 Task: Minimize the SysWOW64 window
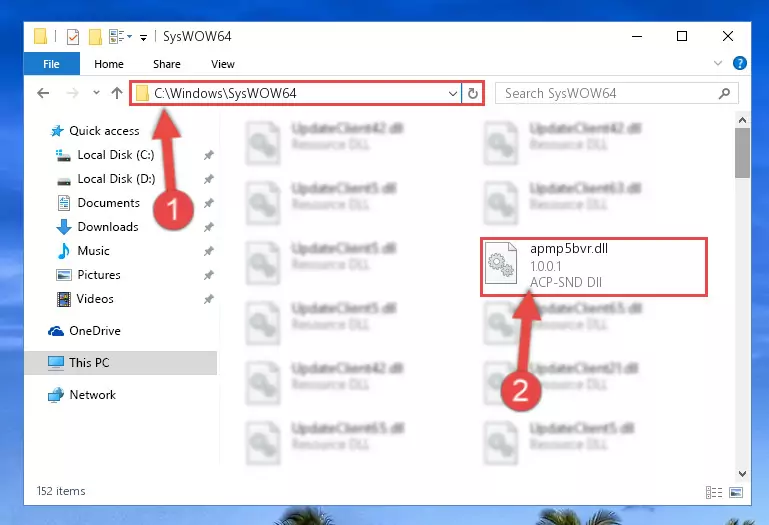click(637, 36)
